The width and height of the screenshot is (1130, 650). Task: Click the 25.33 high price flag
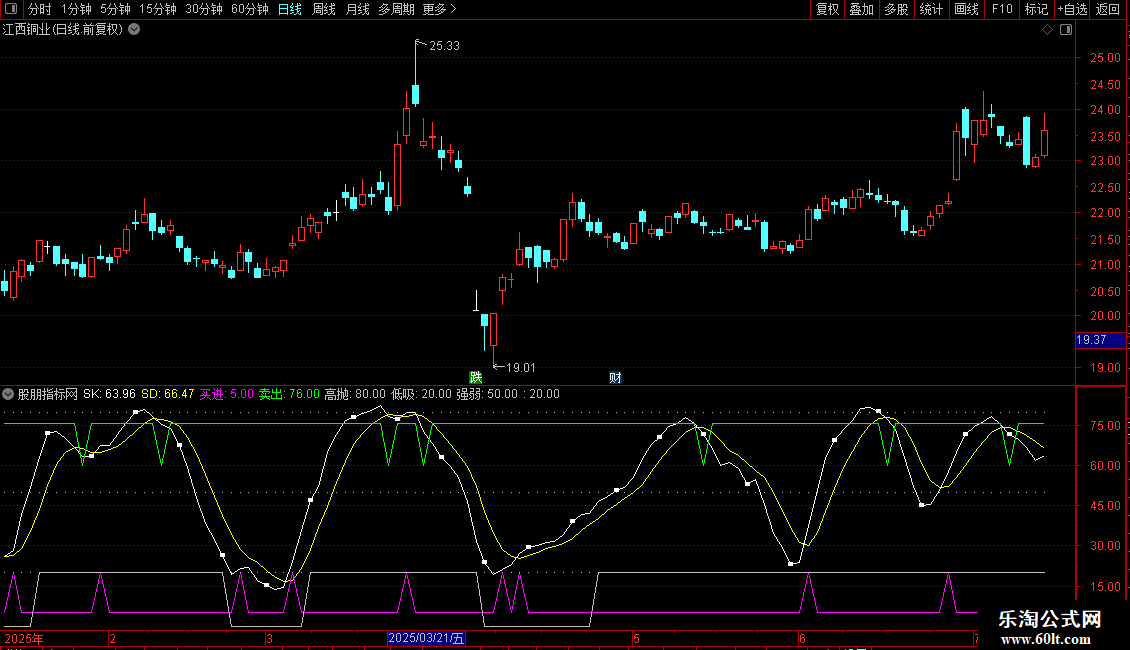[443, 45]
